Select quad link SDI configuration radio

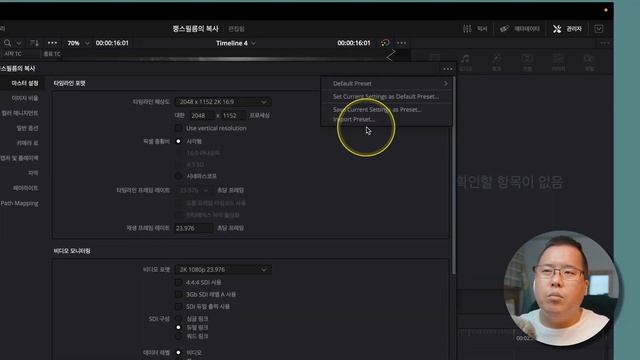[178, 336]
